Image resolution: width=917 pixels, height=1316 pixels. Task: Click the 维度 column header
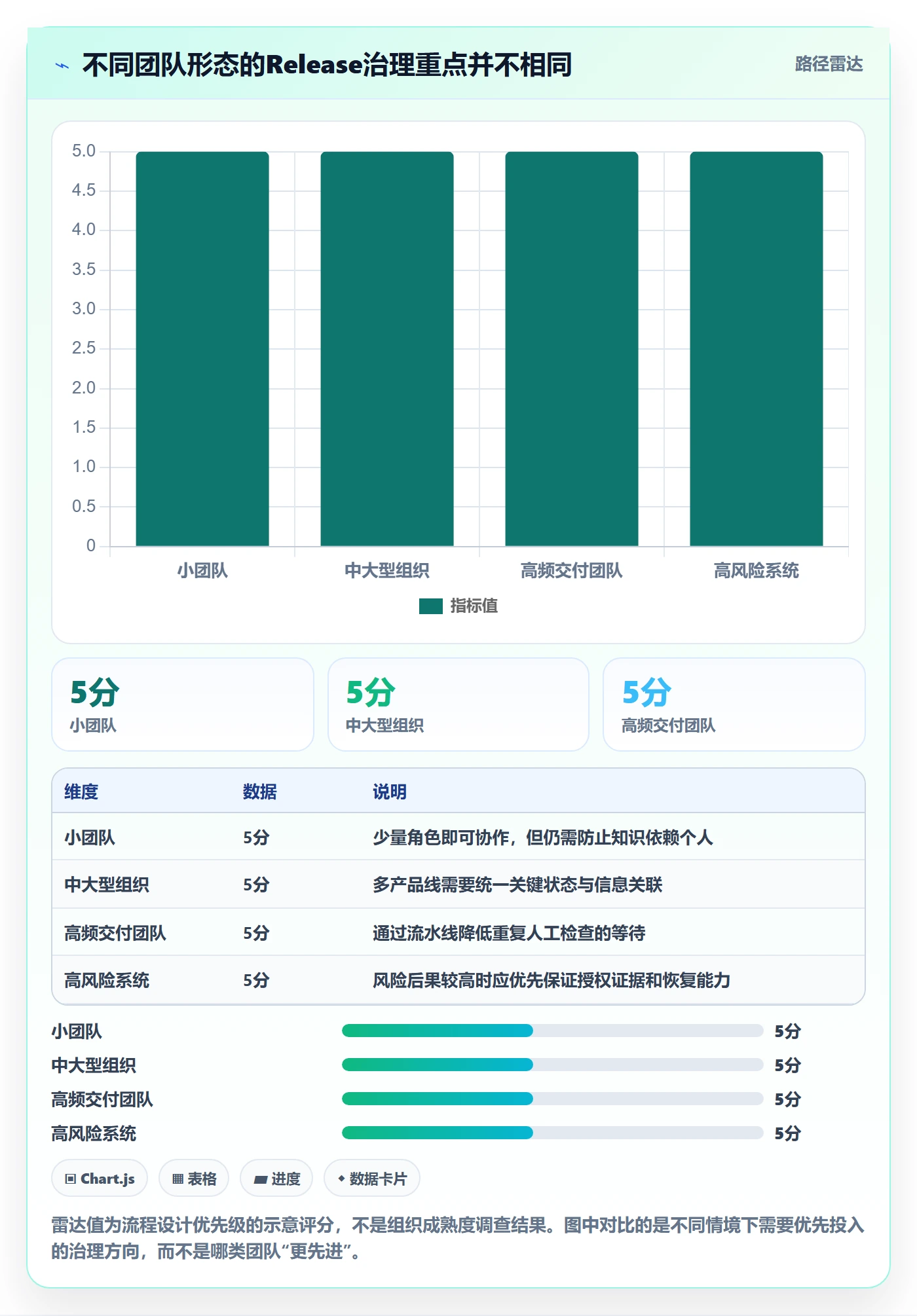coord(81,792)
